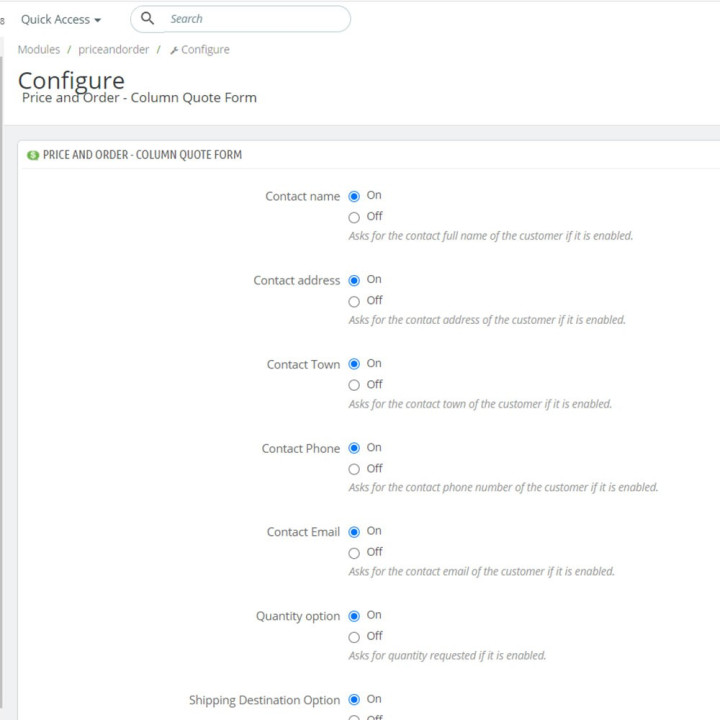Click the Configure page heading
Screen dimensions: 720x720
[71, 80]
